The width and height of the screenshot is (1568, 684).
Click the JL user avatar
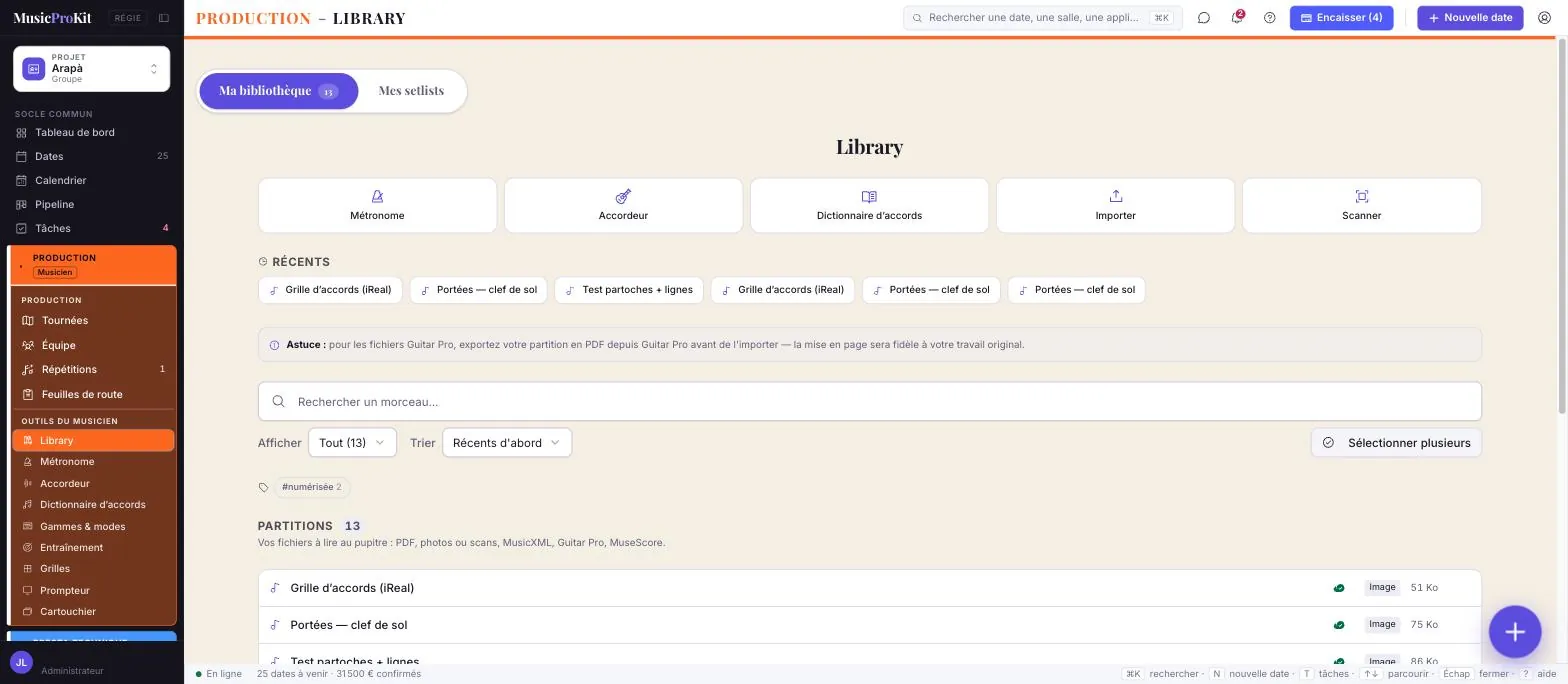click(x=21, y=662)
